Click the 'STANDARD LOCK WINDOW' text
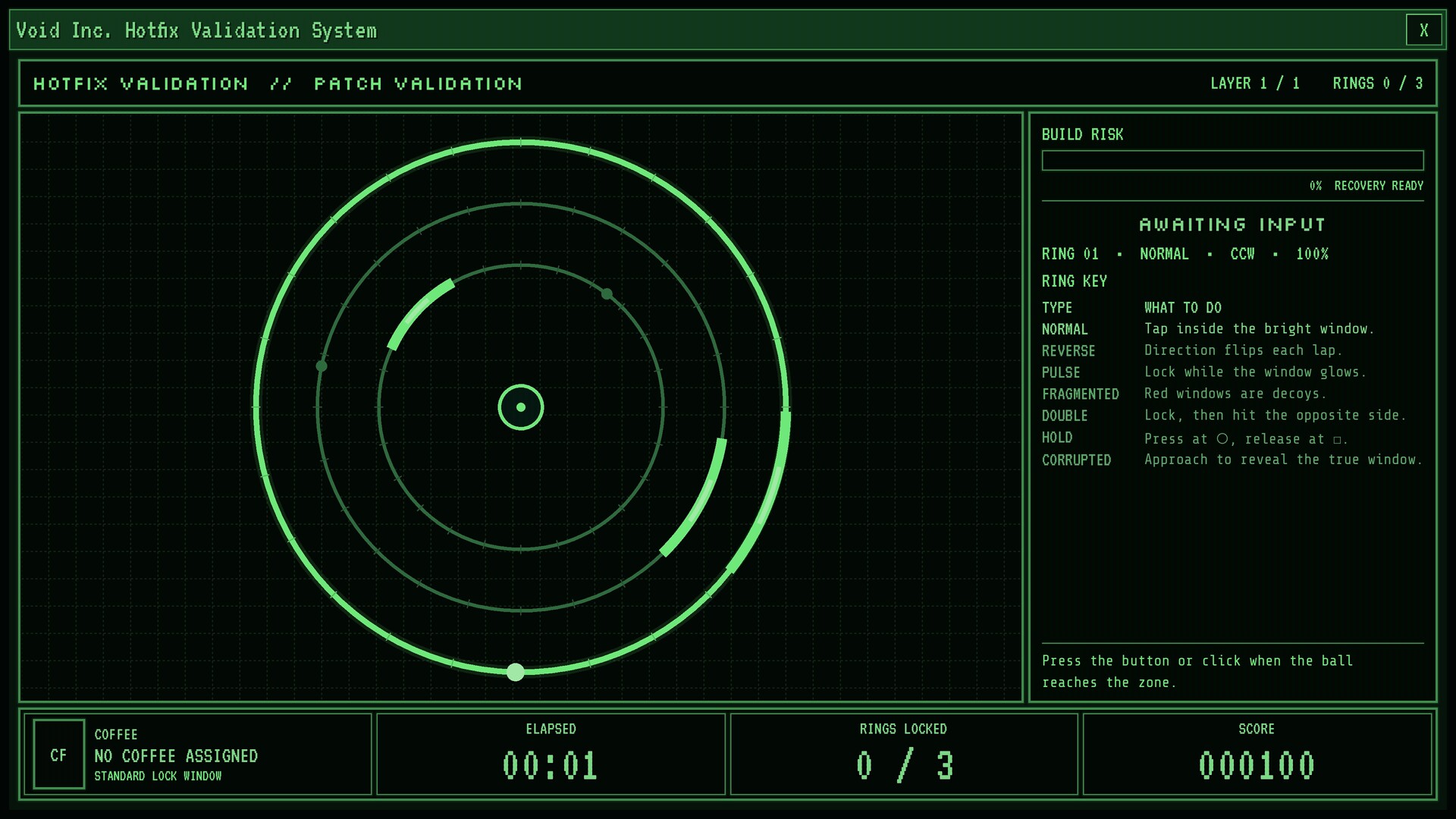 click(158, 777)
